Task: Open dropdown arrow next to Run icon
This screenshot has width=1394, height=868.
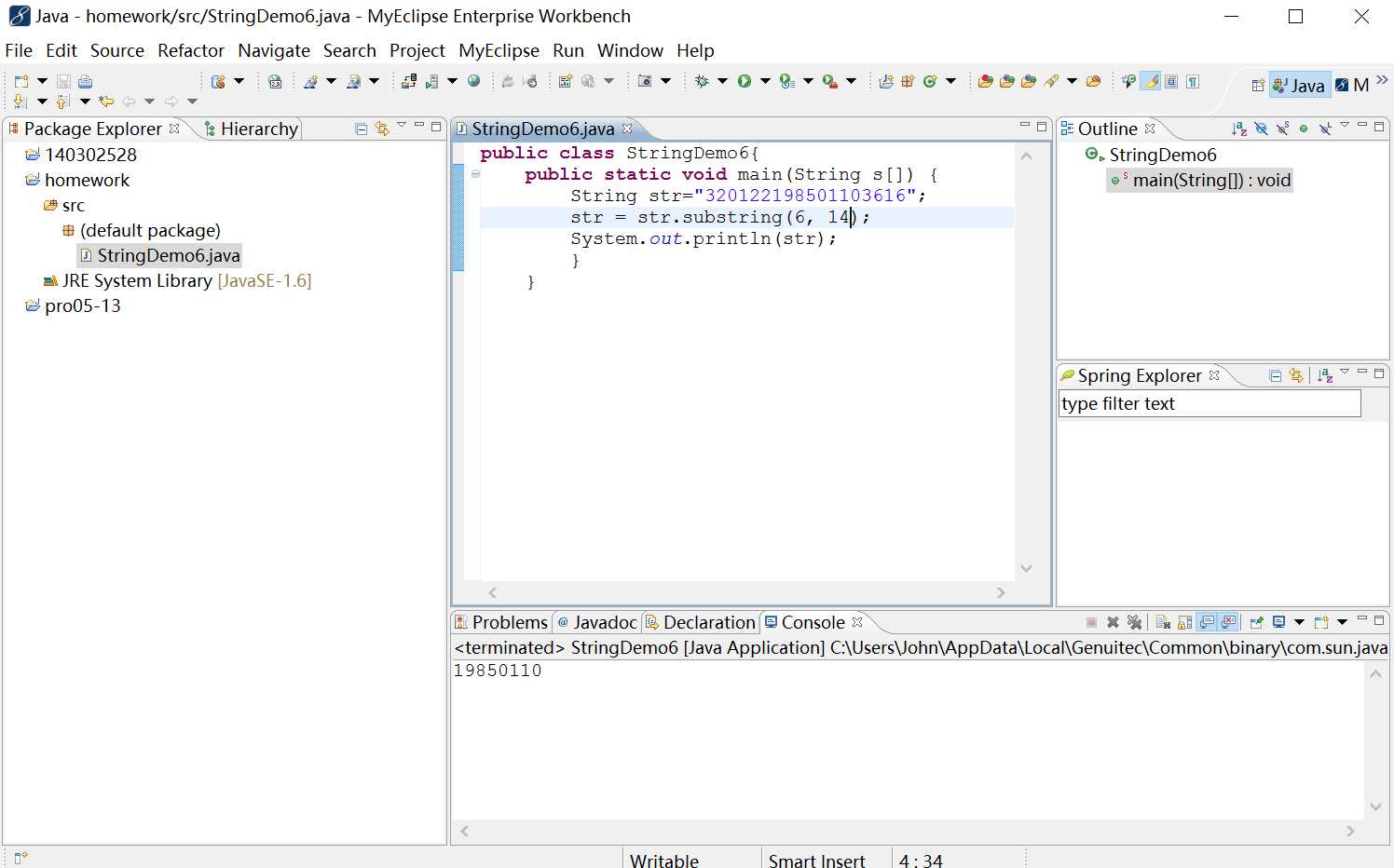Action: click(765, 81)
